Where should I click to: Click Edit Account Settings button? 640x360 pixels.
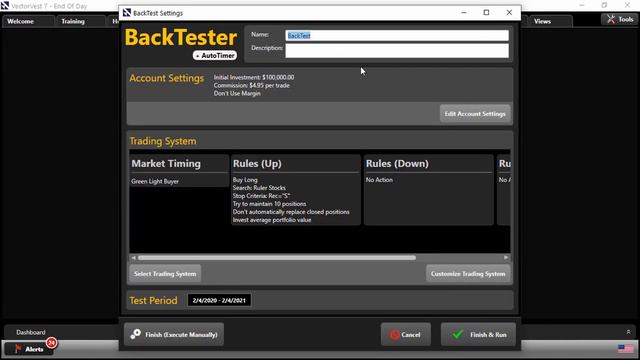475,114
